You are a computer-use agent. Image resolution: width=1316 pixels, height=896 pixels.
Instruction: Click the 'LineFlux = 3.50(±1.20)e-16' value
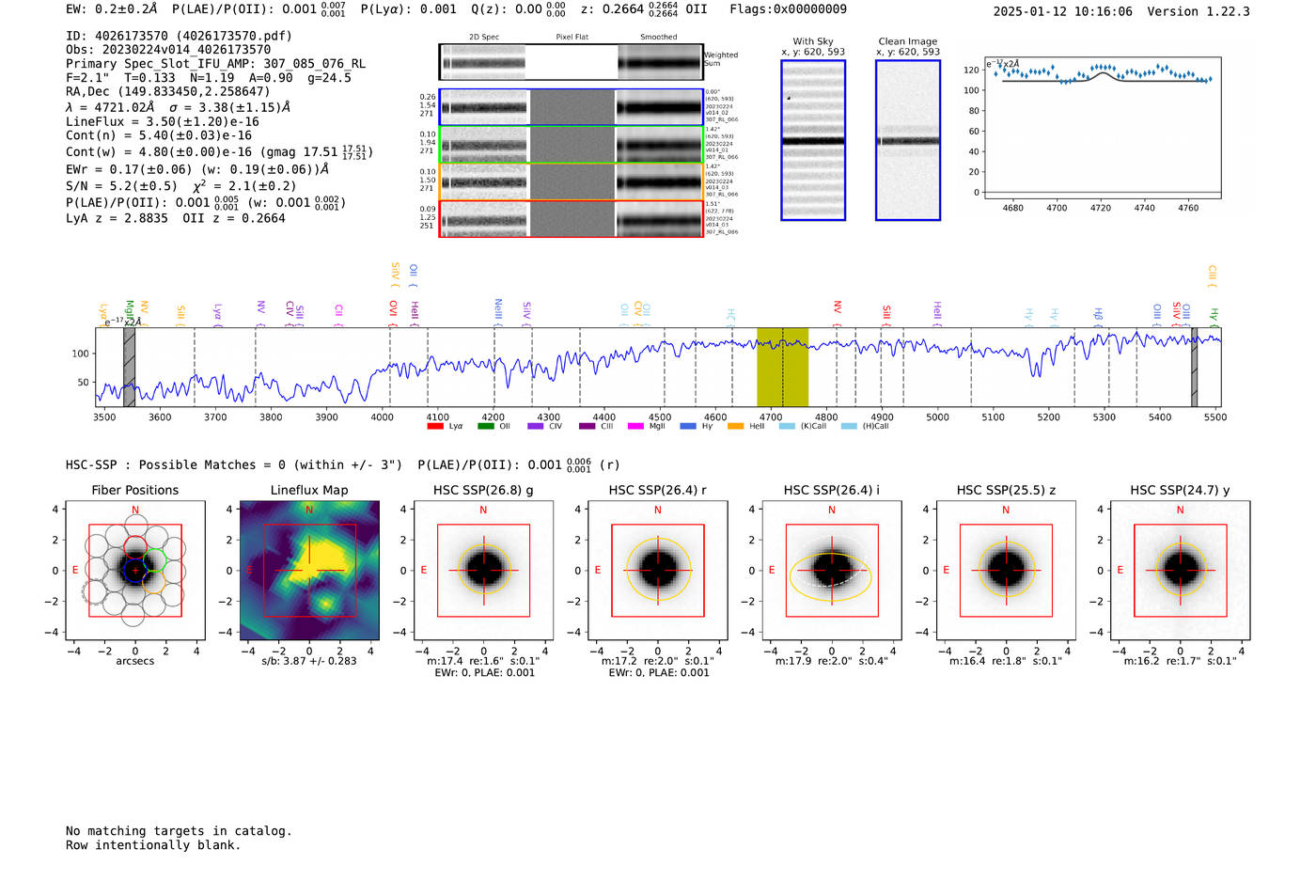click(163, 122)
